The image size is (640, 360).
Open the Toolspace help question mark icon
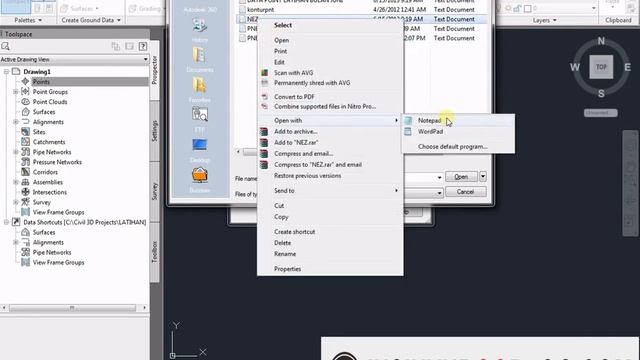[x=143, y=46]
